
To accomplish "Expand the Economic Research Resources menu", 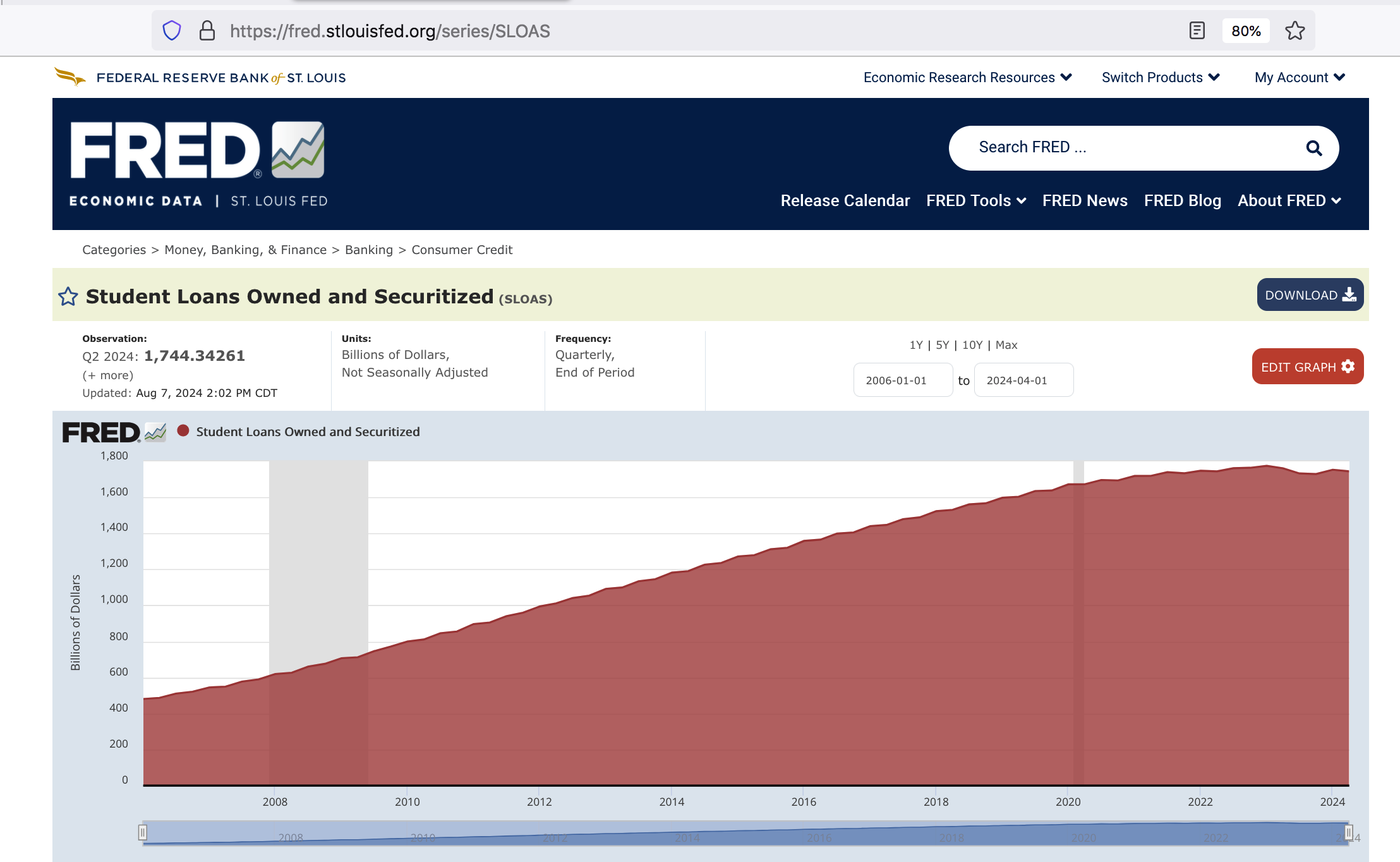I will pos(967,78).
